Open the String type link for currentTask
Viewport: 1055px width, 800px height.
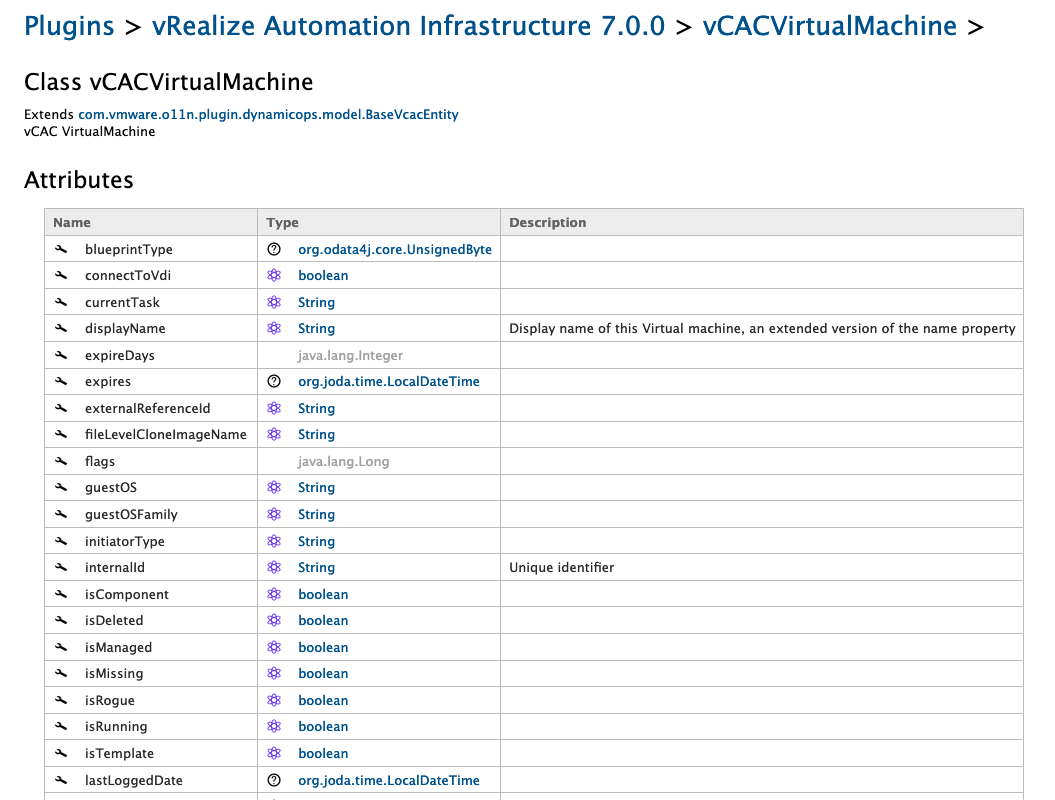click(316, 303)
